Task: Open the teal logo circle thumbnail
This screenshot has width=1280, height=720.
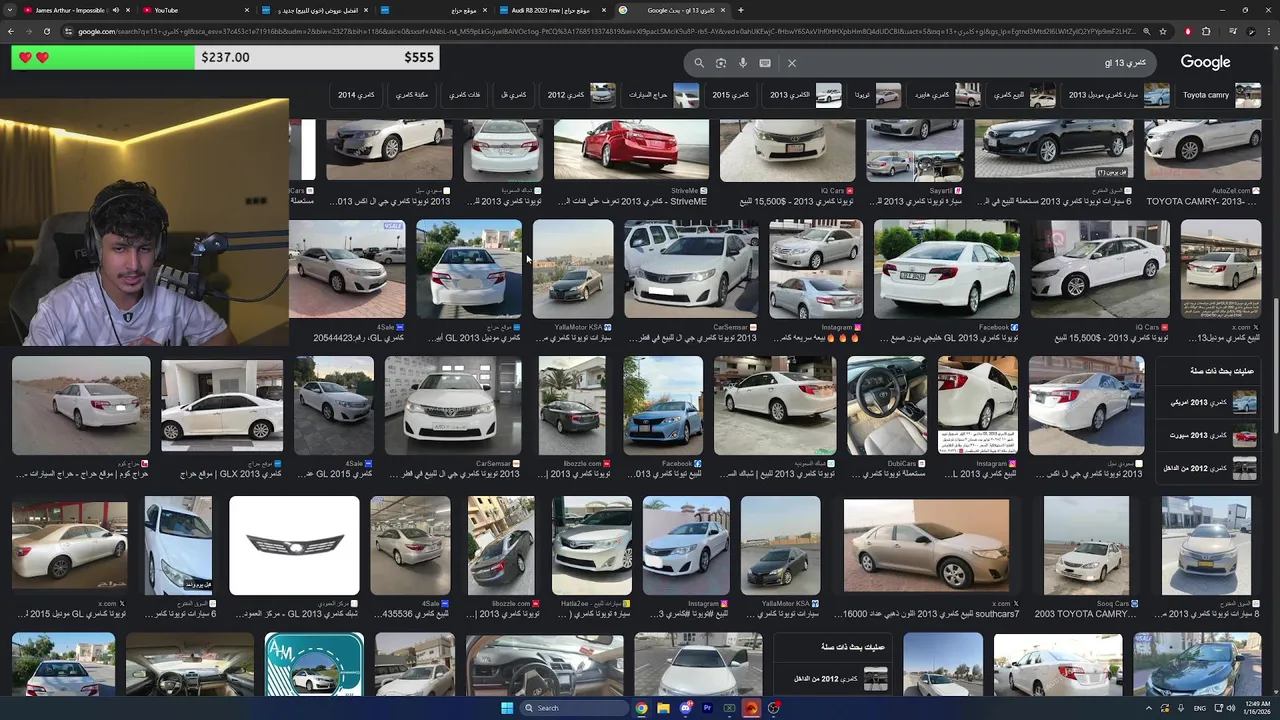Action: pyautogui.click(x=314, y=665)
